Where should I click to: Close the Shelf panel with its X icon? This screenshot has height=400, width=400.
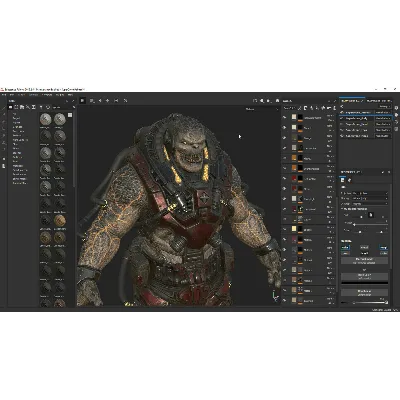pos(73,101)
